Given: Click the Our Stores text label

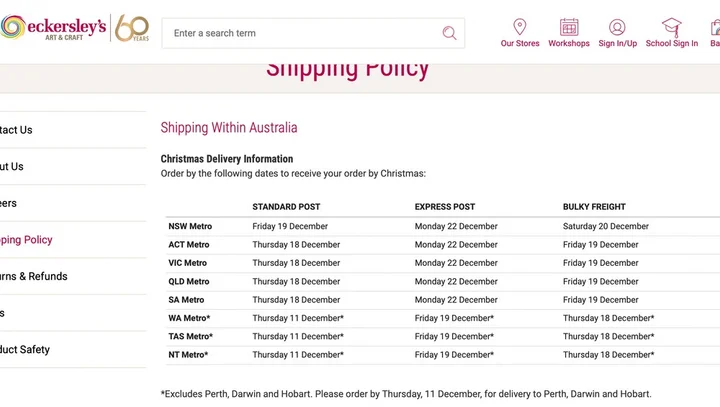Looking at the screenshot, I should (520, 44).
